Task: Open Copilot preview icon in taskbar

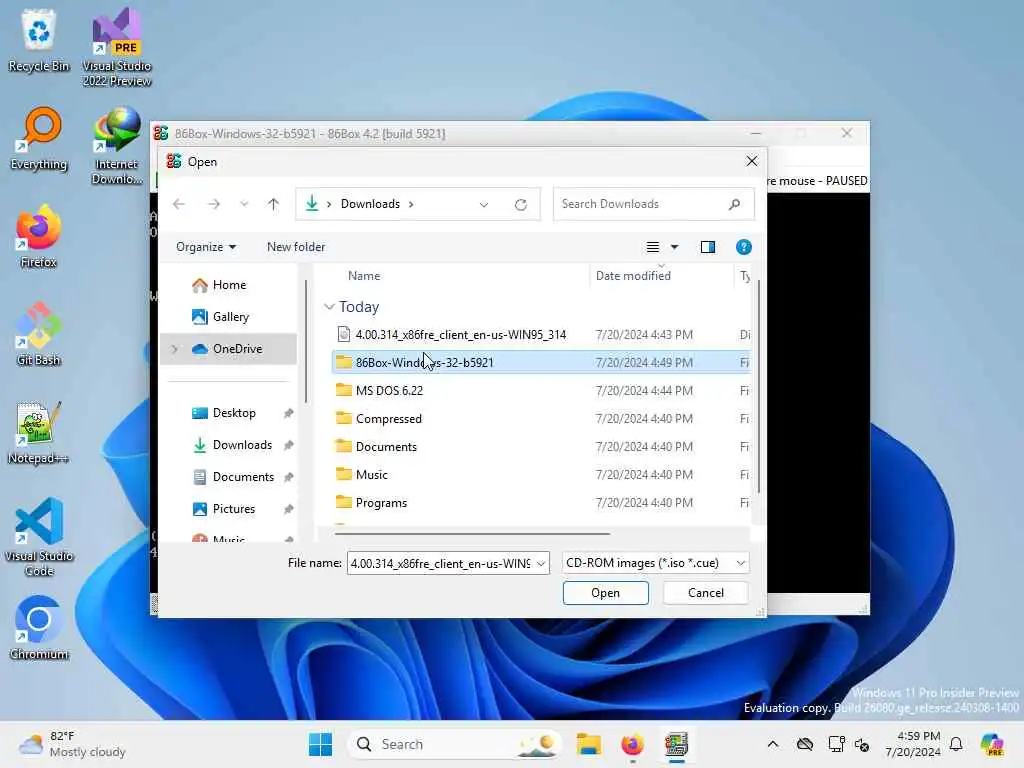Action: tap(992, 744)
